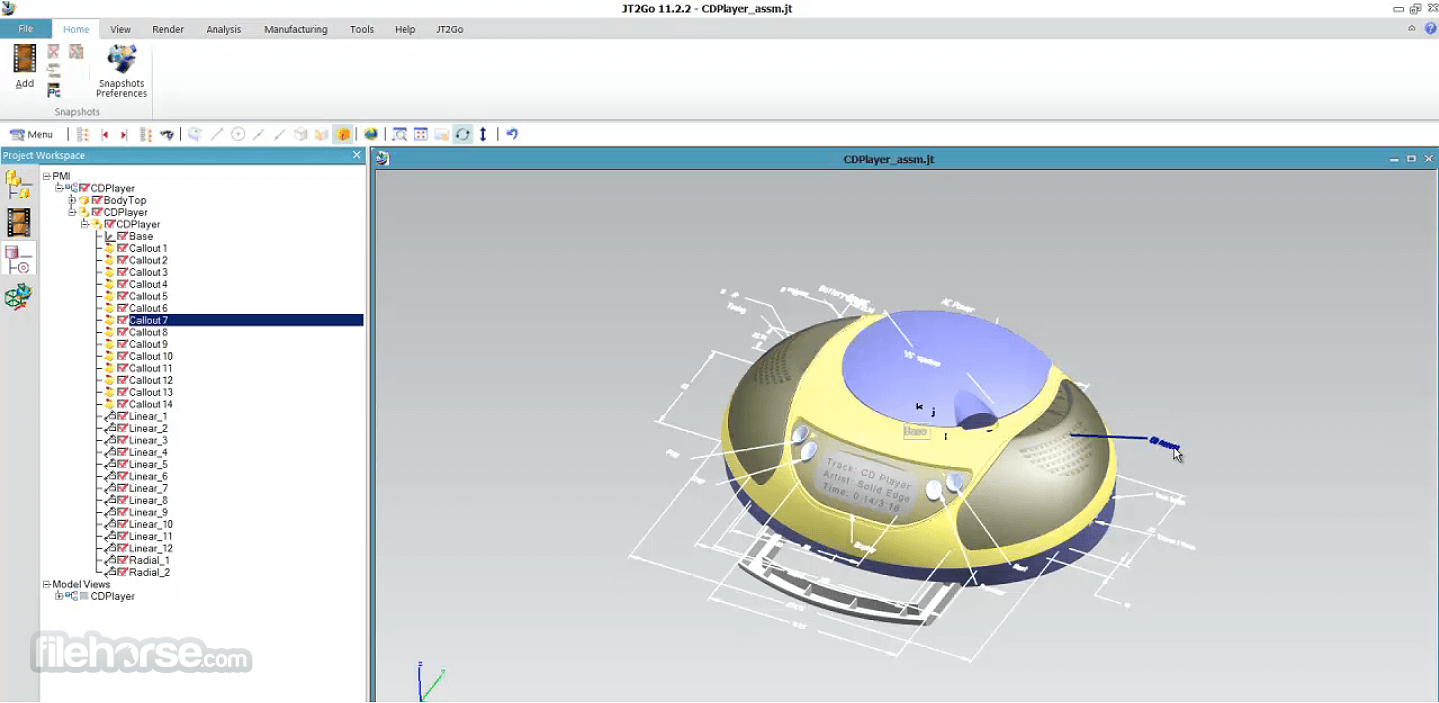The width and height of the screenshot is (1439, 703).
Task: Click the vertical double arrow toolbar icon
Action: tap(483, 134)
